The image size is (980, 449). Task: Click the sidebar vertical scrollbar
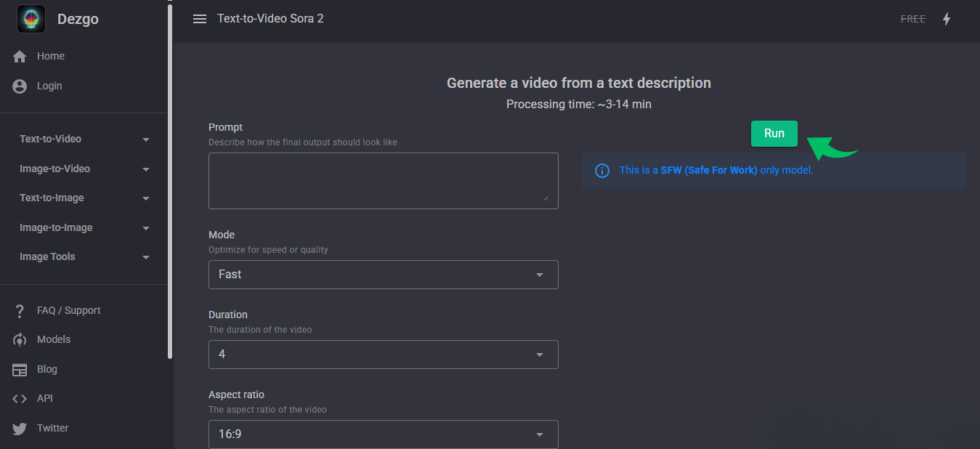click(x=170, y=181)
